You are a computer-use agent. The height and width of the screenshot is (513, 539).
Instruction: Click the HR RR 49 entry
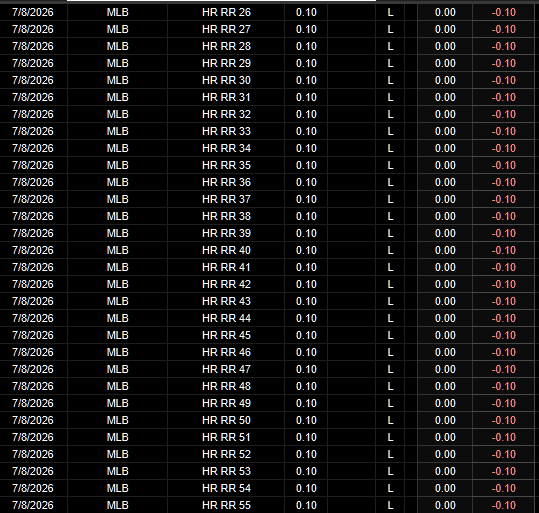point(226,403)
